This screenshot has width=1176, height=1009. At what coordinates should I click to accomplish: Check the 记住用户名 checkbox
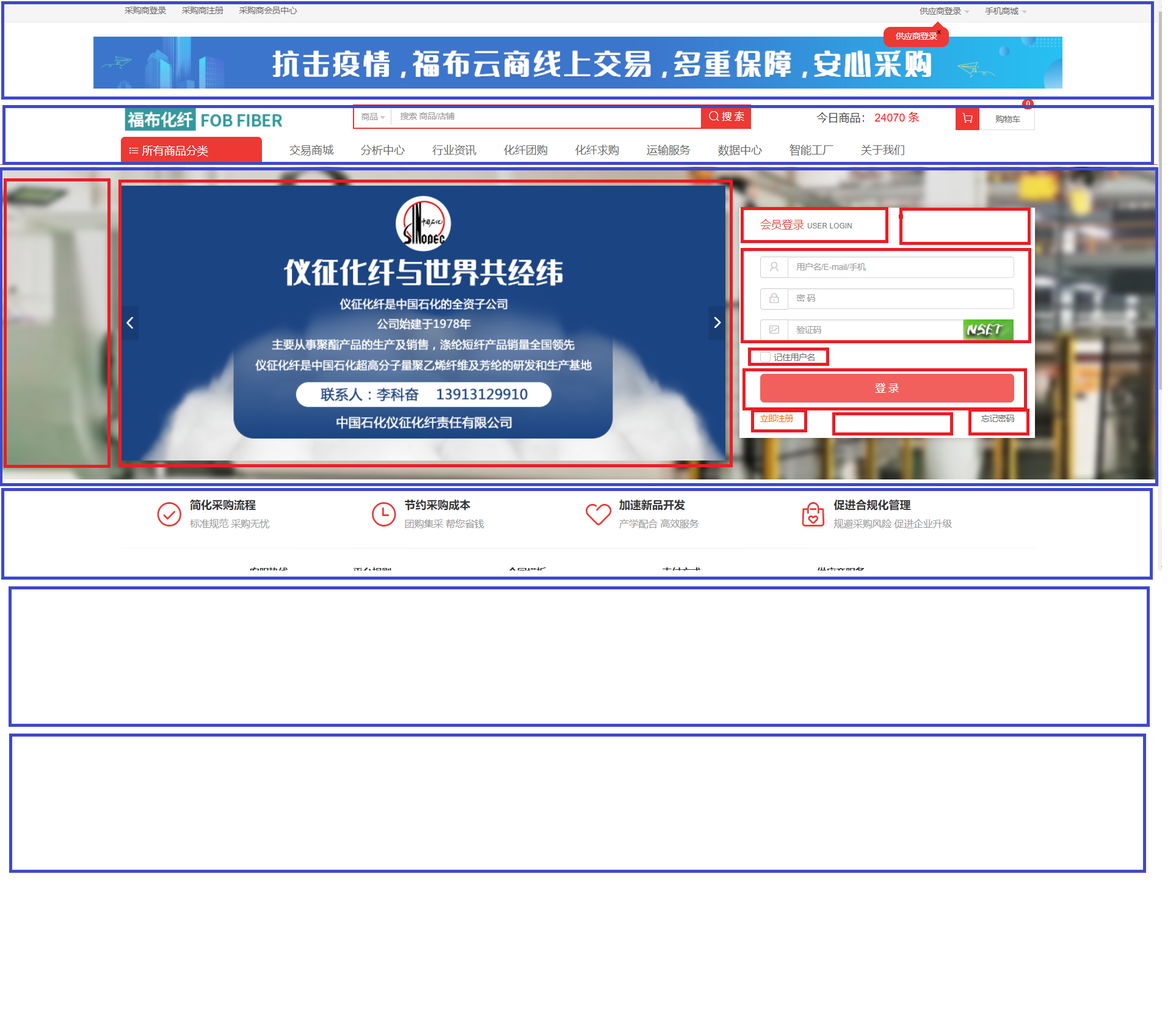(x=765, y=357)
